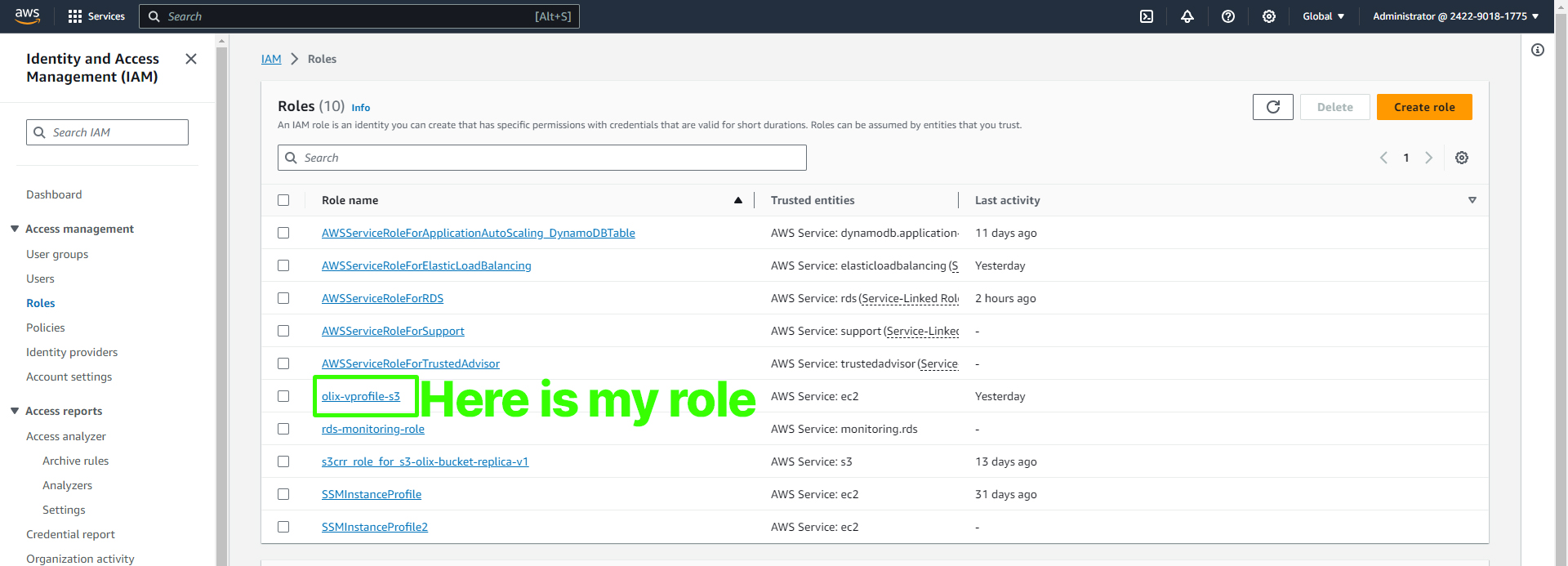Click the refresh roles button
This screenshot has width=1568, height=566.
coord(1273,107)
